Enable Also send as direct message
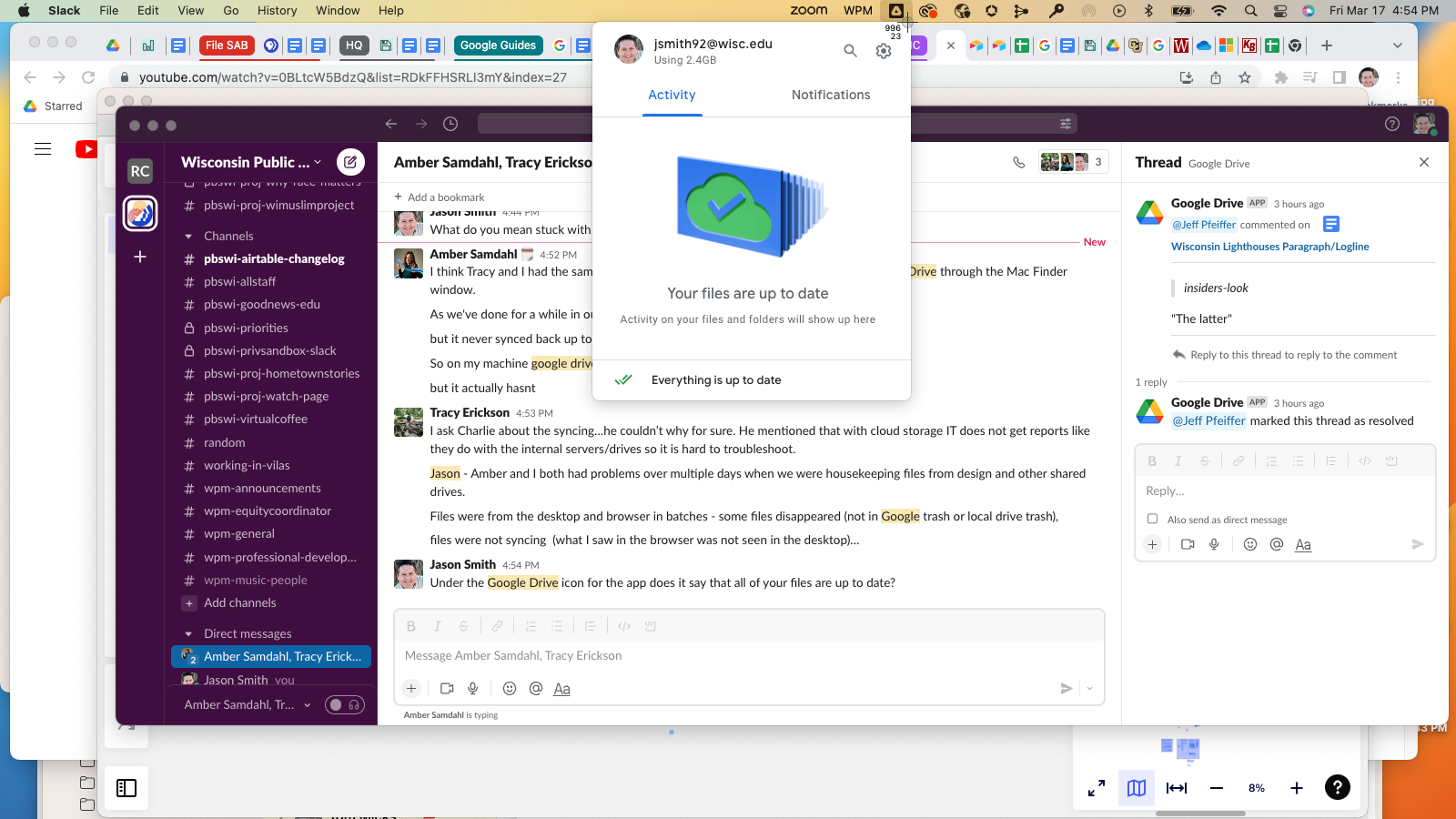The width and height of the screenshot is (1456, 819). pyautogui.click(x=1153, y=519)
